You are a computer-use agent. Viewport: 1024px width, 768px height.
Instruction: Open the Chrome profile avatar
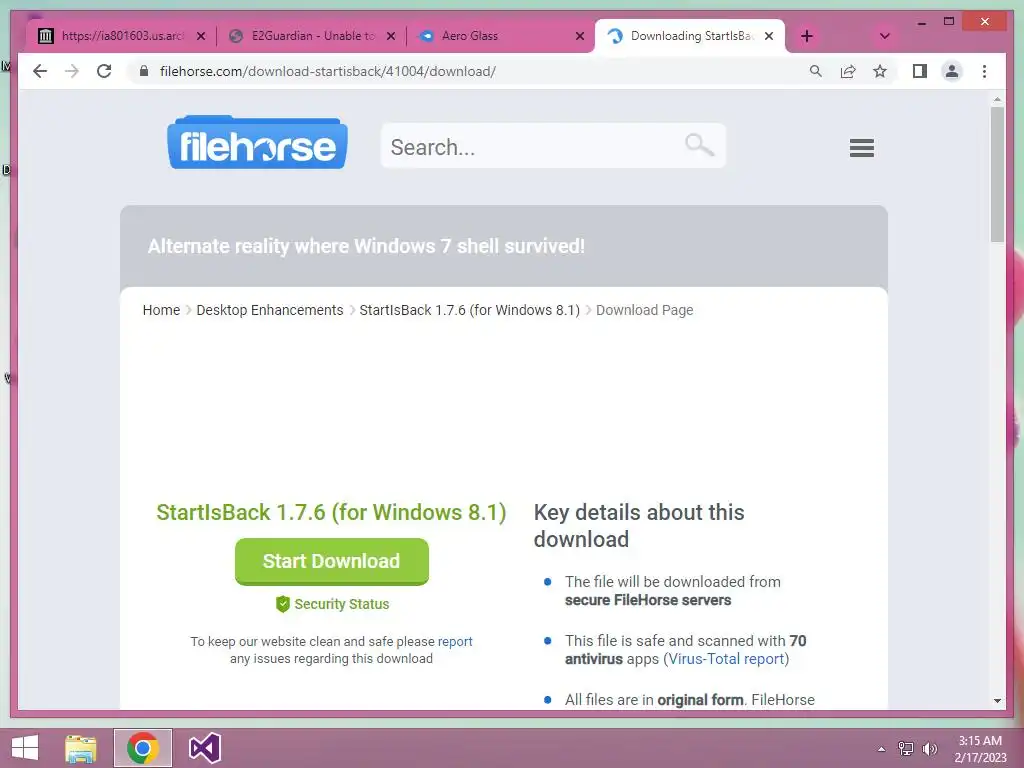click(x=952, y=71)
